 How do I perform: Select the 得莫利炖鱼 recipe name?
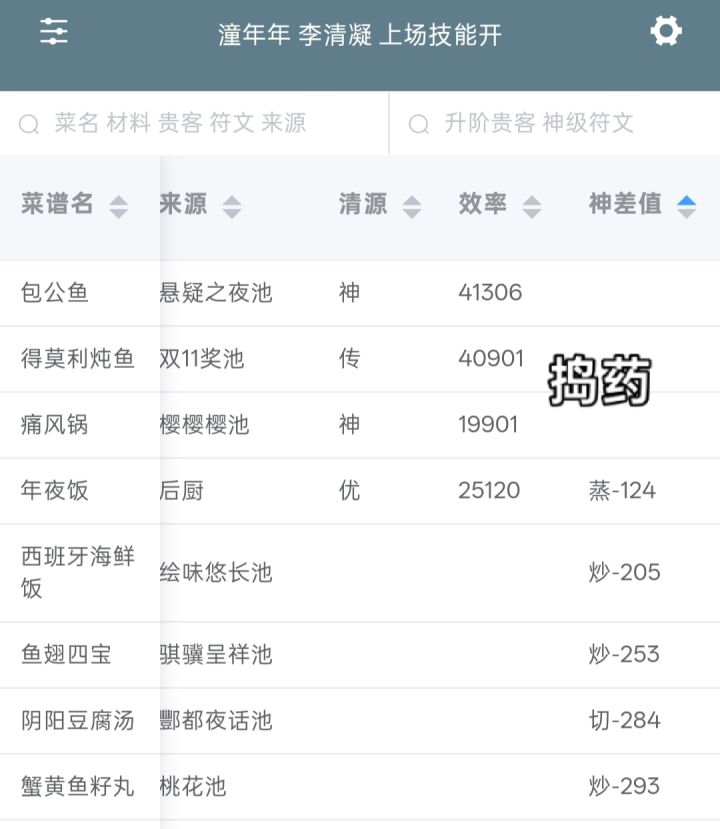pos(78,358)
